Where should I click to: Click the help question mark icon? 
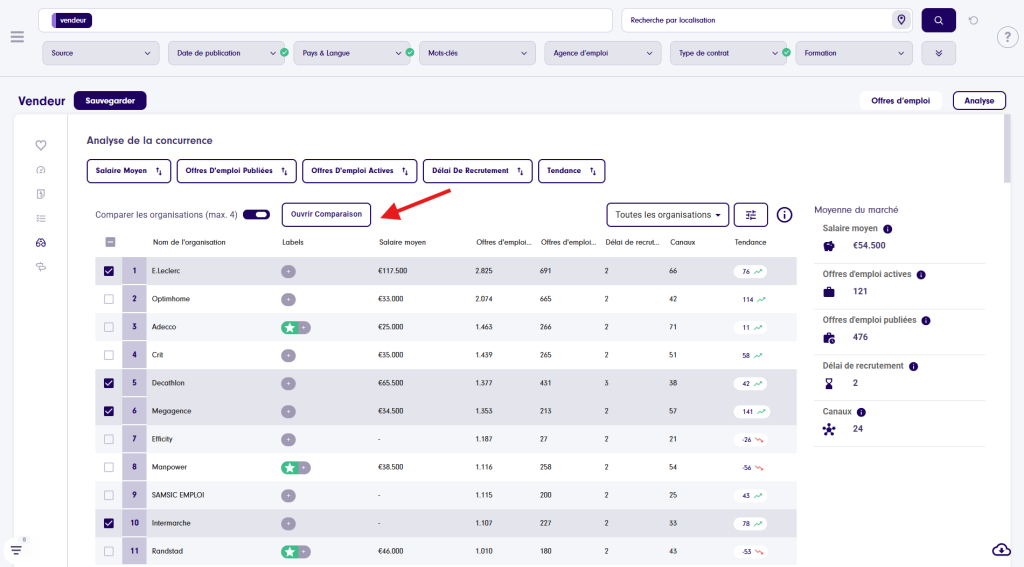1007,38
